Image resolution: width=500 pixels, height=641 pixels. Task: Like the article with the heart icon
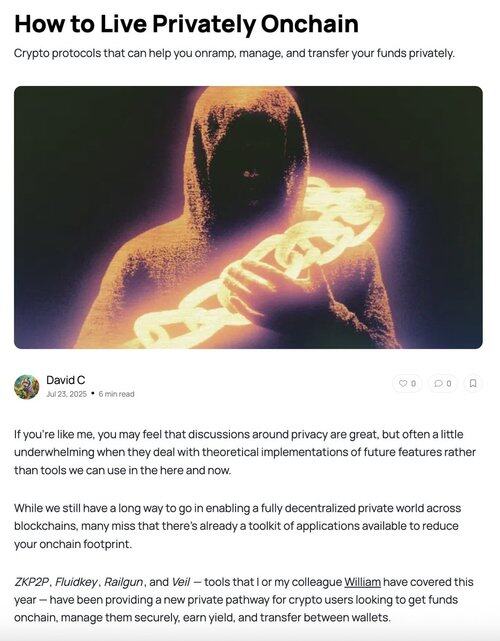[x=403, y=383]
